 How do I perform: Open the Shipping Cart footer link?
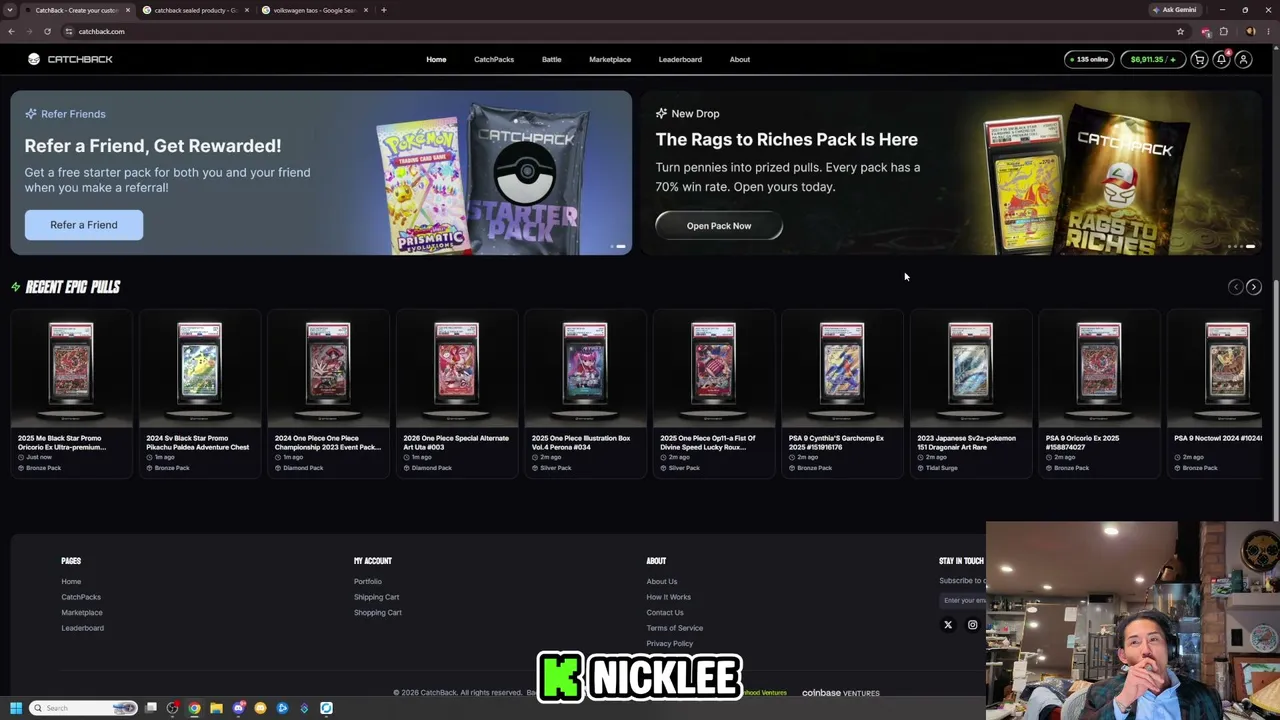[376, 597]
